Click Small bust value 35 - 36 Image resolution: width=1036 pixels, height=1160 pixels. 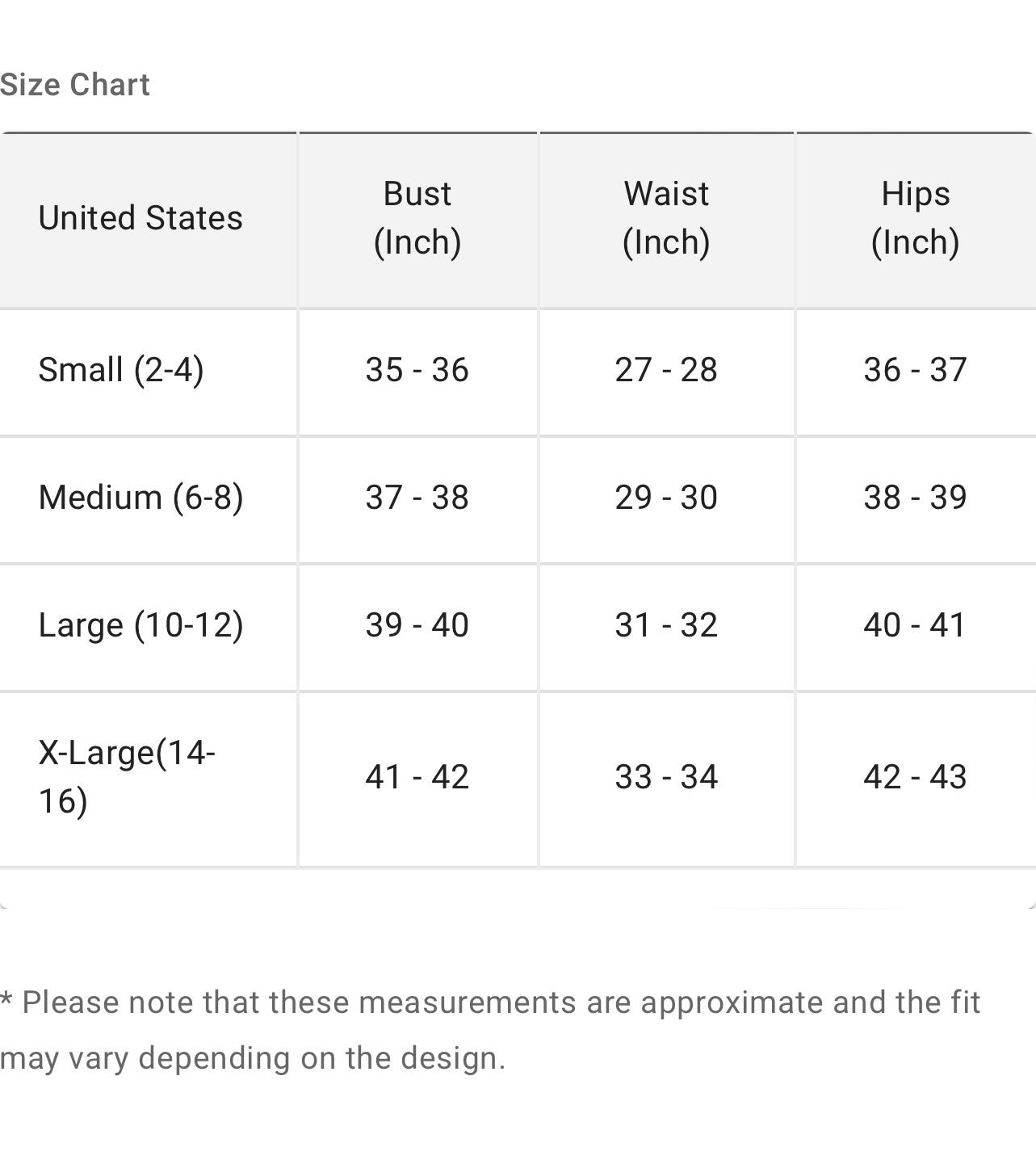tap(417, 370)
